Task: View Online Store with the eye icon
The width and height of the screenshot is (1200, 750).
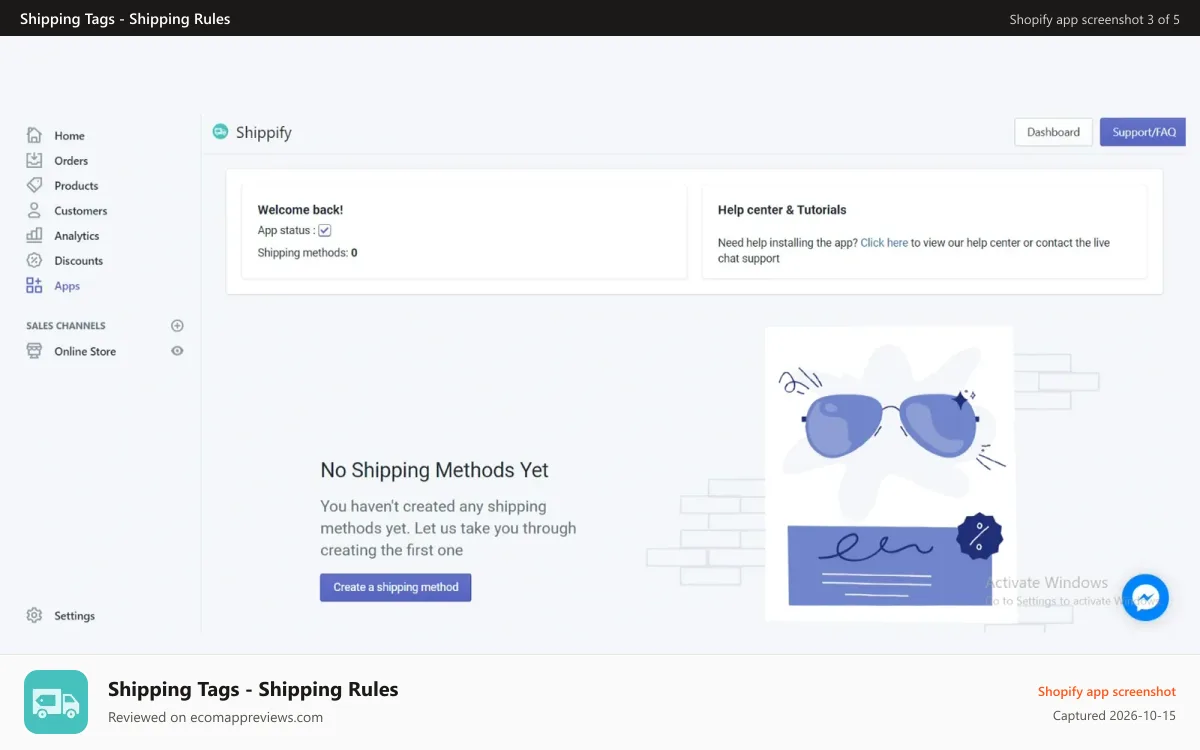Action: pyautogui.click(x=177, y=351)
